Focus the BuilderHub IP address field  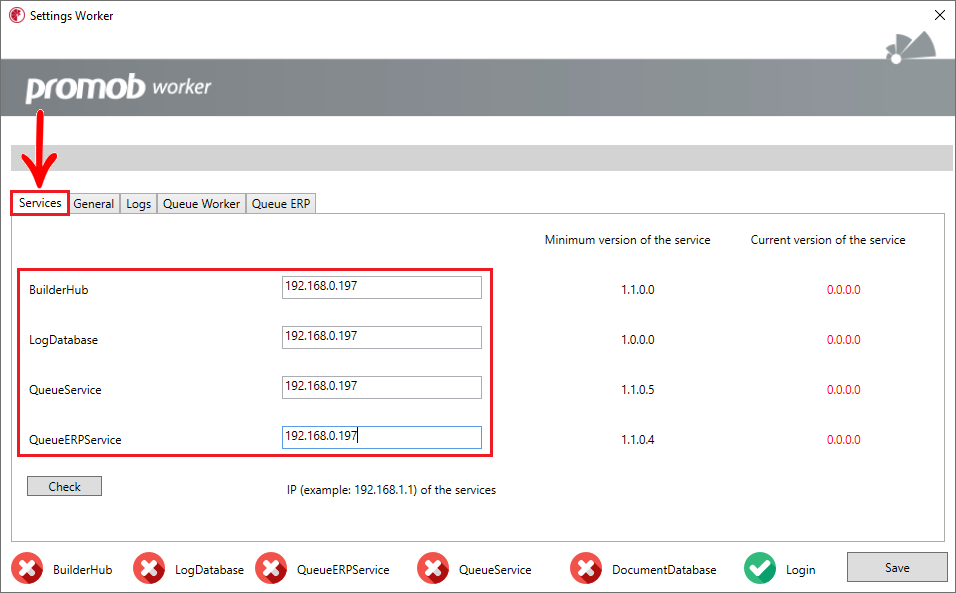pyautogui.click(x=382, y=287)
